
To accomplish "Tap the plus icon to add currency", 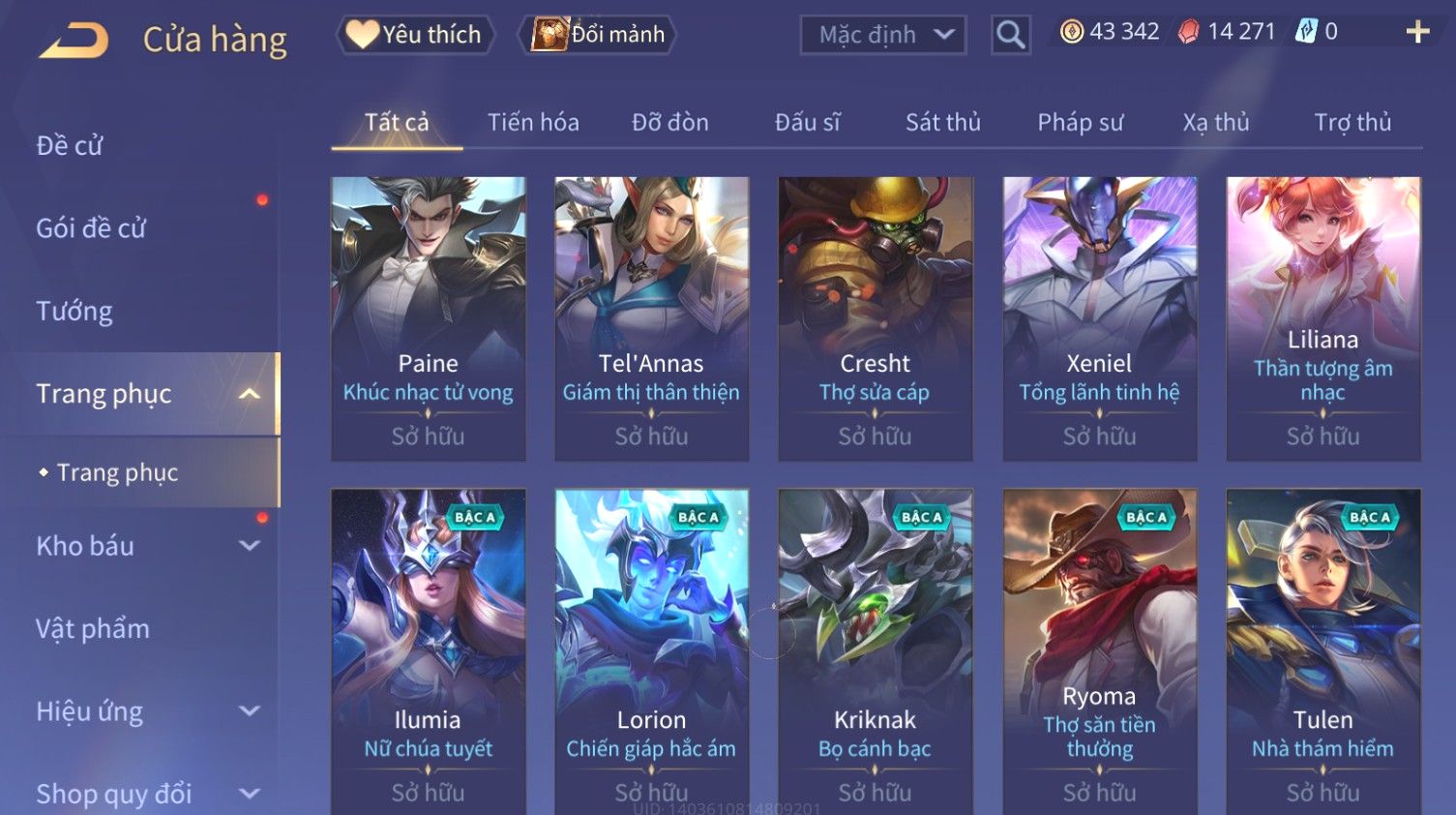I will (1417, 32).
